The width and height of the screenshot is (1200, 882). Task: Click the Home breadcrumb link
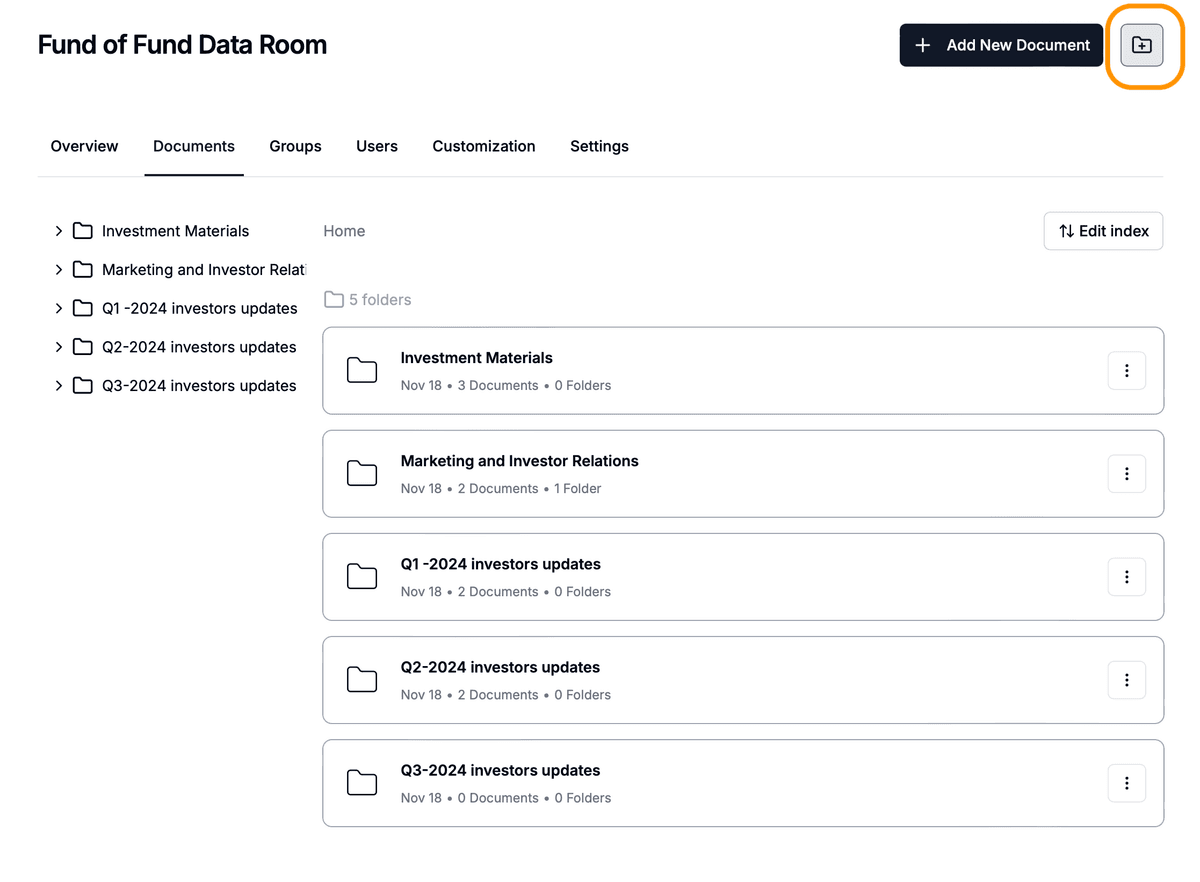(344, 231)
